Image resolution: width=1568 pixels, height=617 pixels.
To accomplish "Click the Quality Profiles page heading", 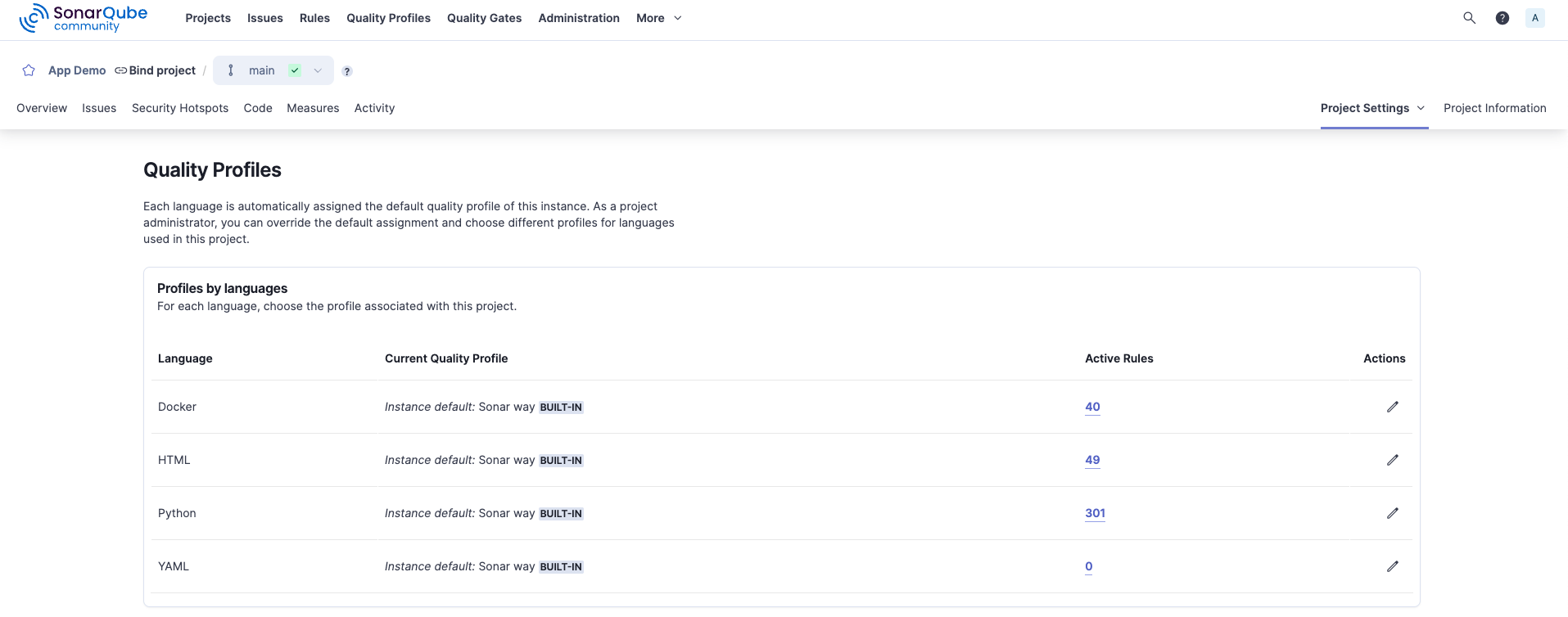I will 212,170.
